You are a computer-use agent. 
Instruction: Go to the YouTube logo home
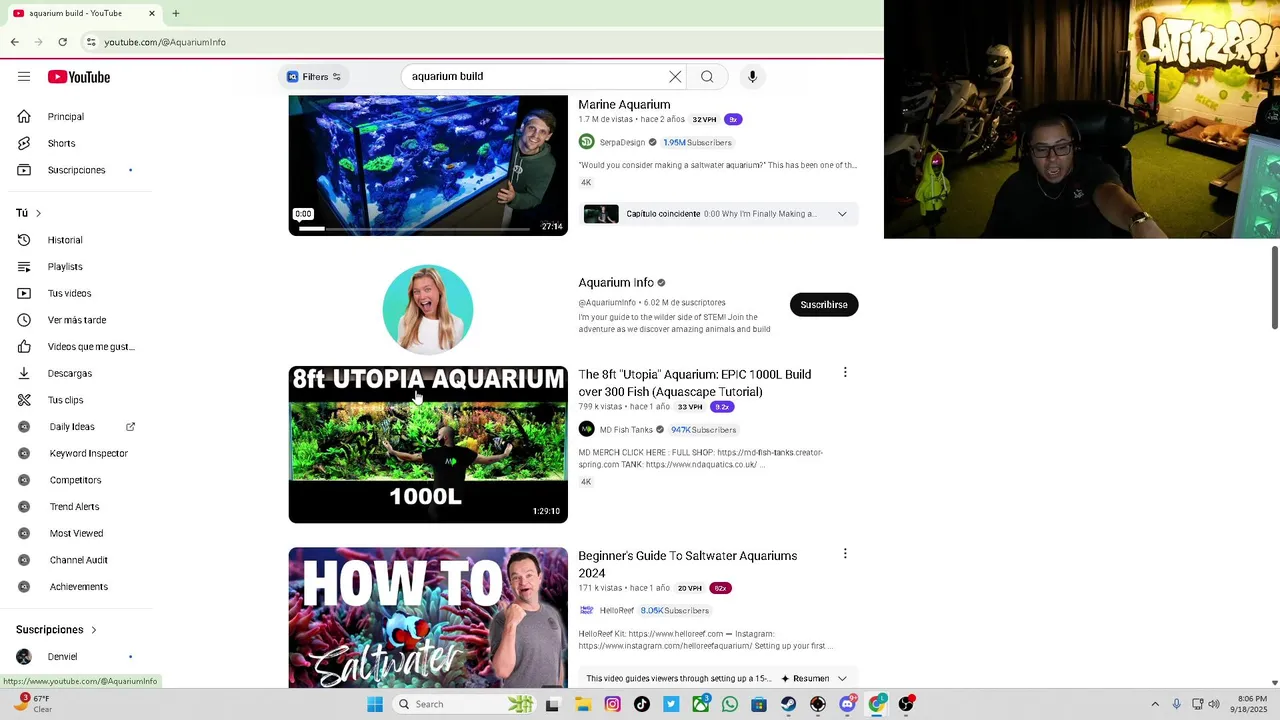(x=78, y=77)
